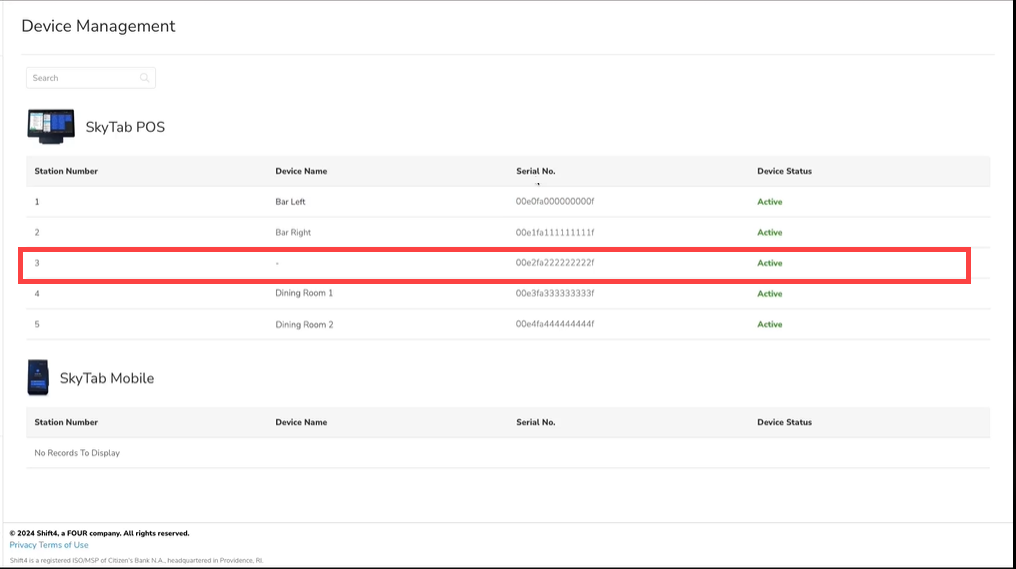Open the Dining Room 2 device entry

click(x=304, y=324)
